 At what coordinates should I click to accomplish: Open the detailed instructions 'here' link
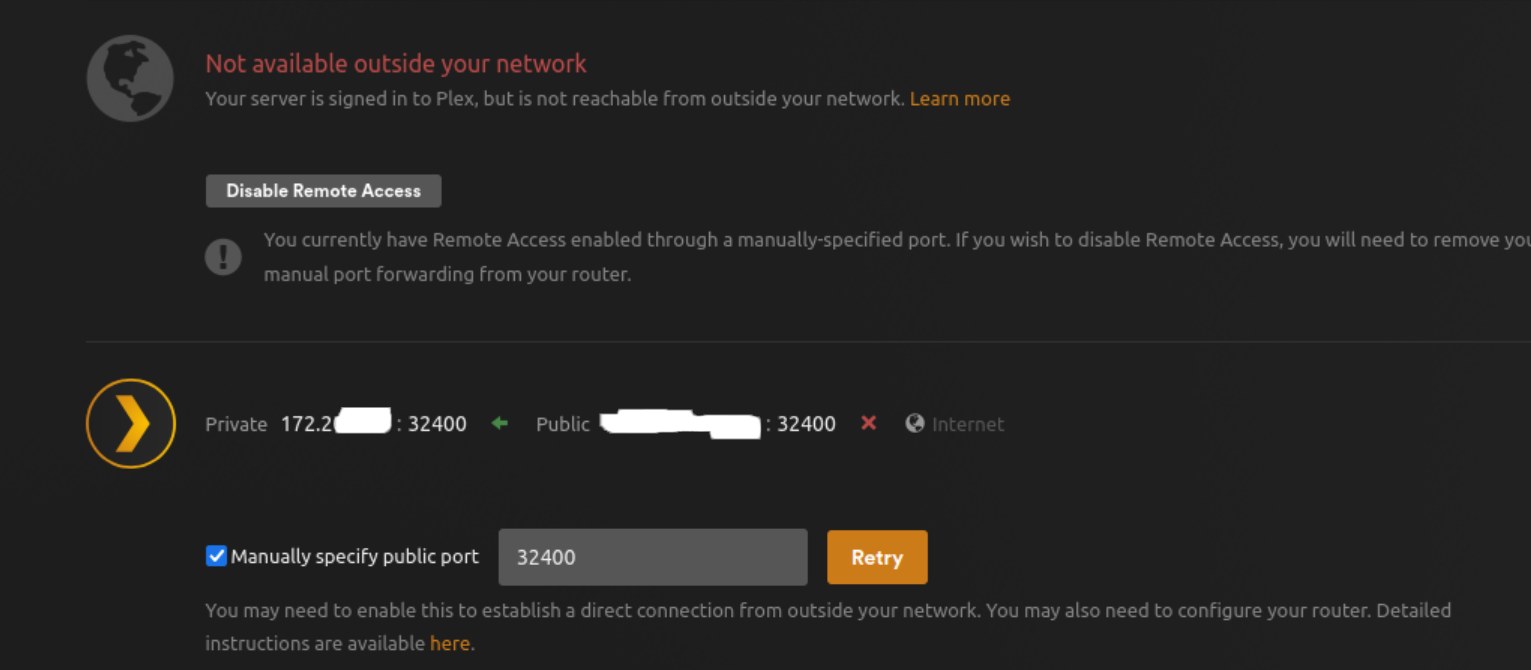tap(450, 644)
